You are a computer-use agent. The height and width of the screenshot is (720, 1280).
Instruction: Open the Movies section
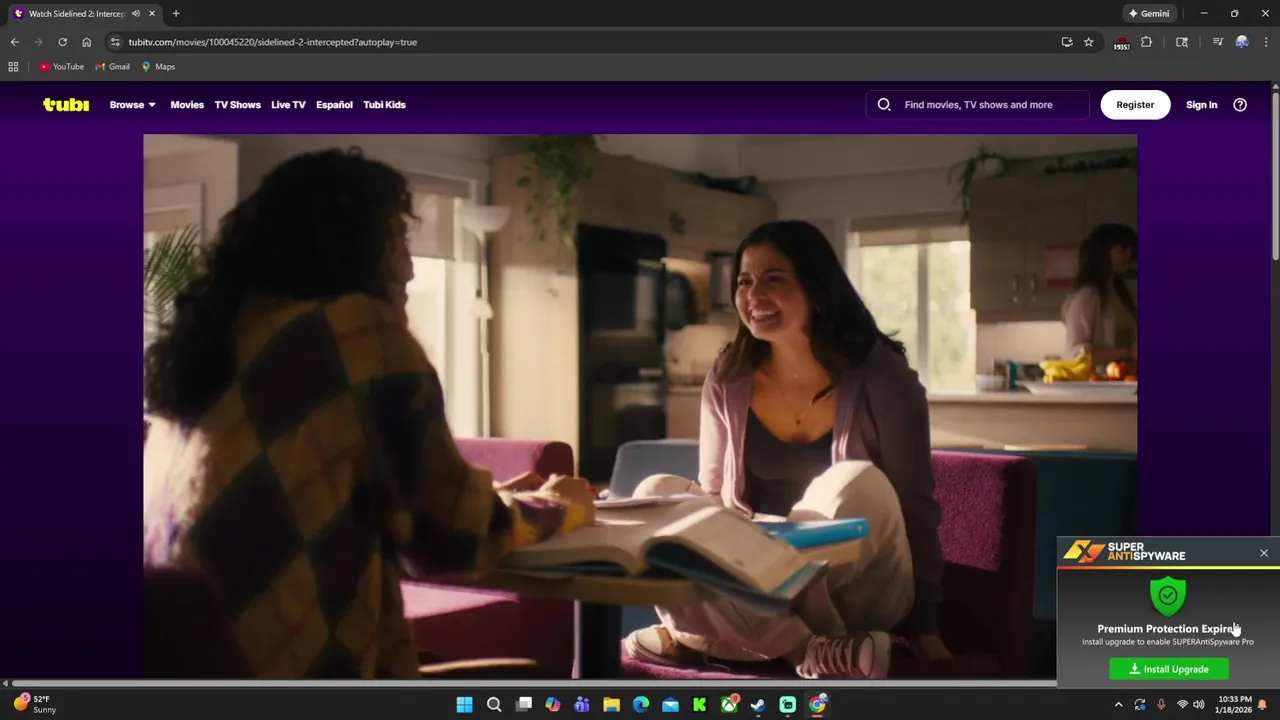[x=187, y=104]
